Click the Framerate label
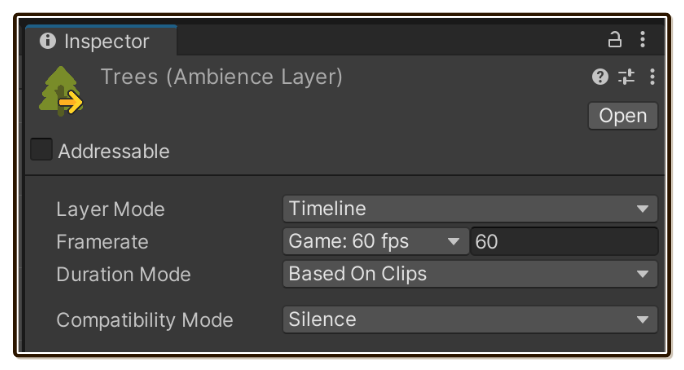684x370 pixels. (103, 242)
